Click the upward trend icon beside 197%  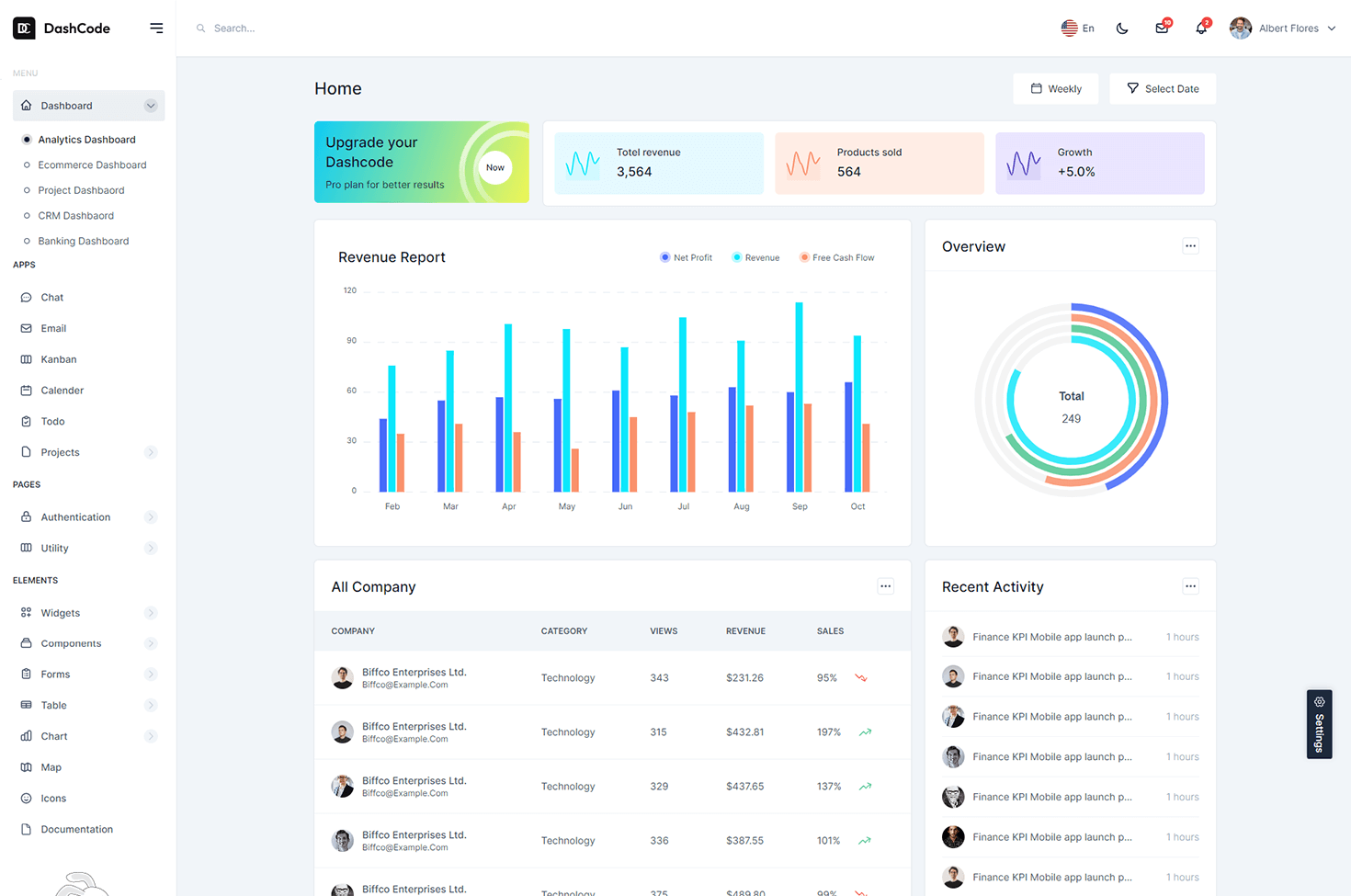tap(865, 732)
